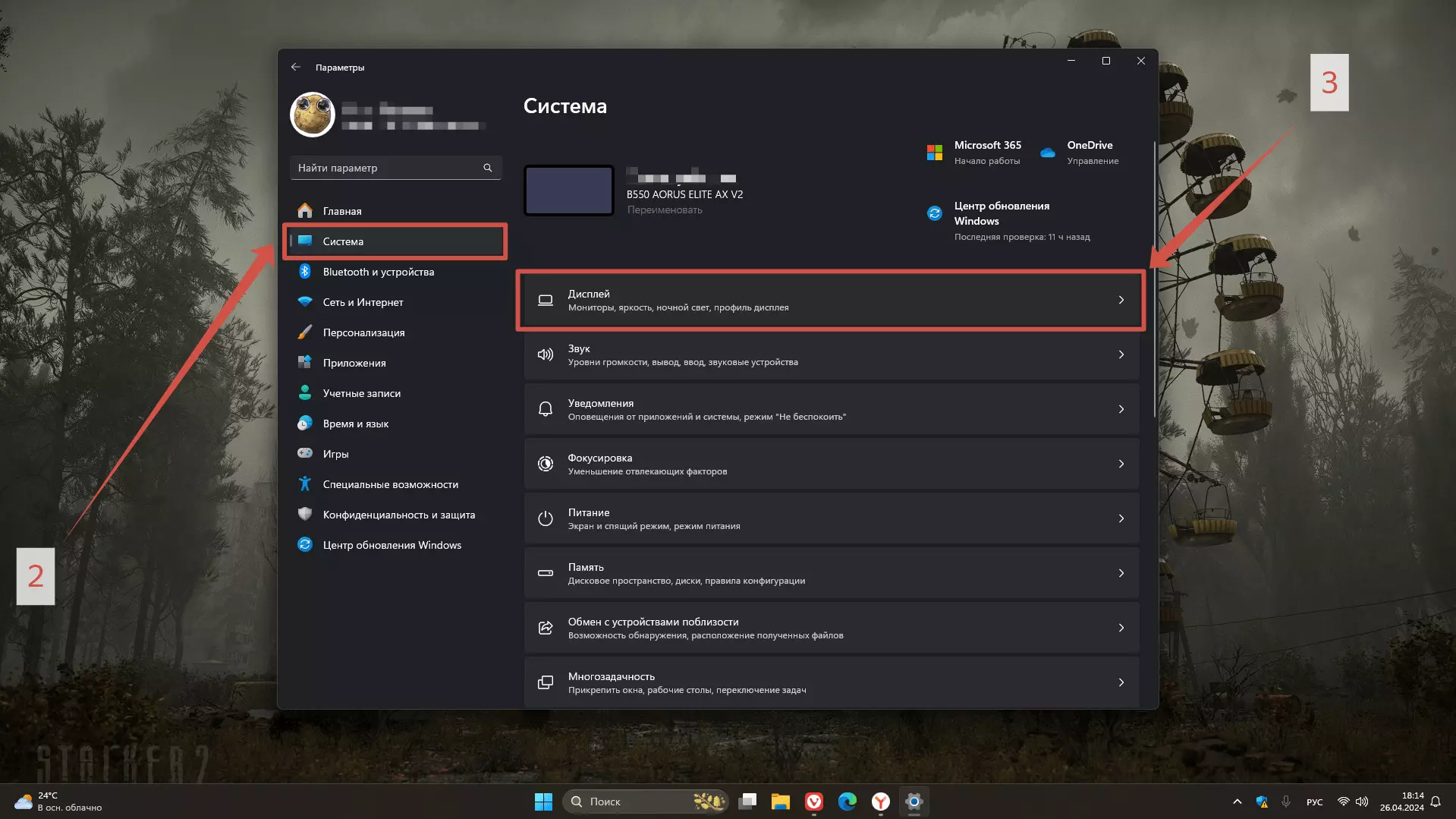Image resolution: width=1456 pixels, height=819 pixels.
Task: Click the Память drive icon
Action: coord(546,573)
